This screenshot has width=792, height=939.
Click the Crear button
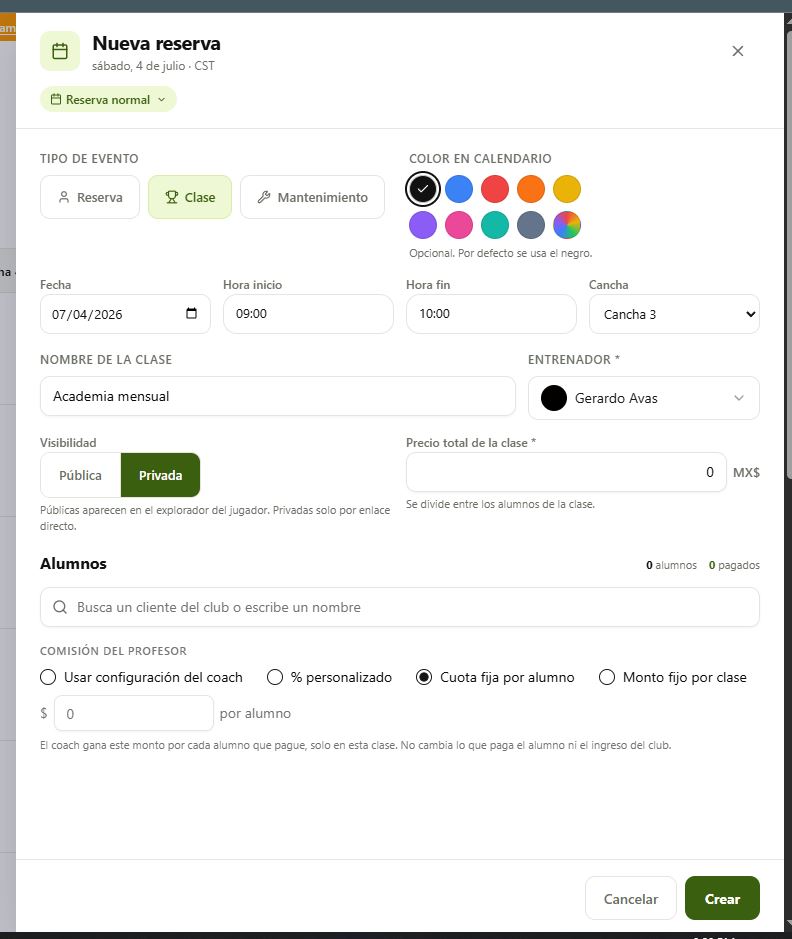(x=722, y=898)
